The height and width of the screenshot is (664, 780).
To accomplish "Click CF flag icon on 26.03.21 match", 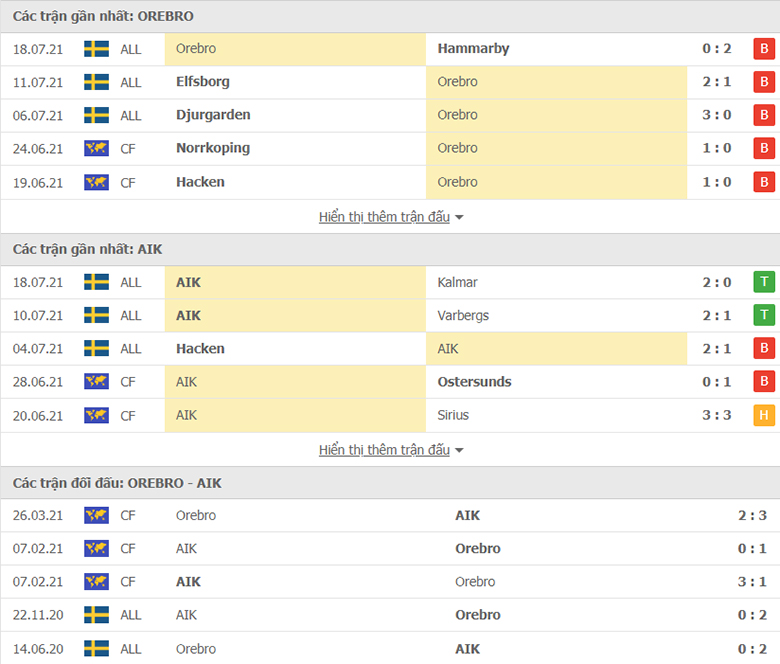I will click(x=97, y=515).
